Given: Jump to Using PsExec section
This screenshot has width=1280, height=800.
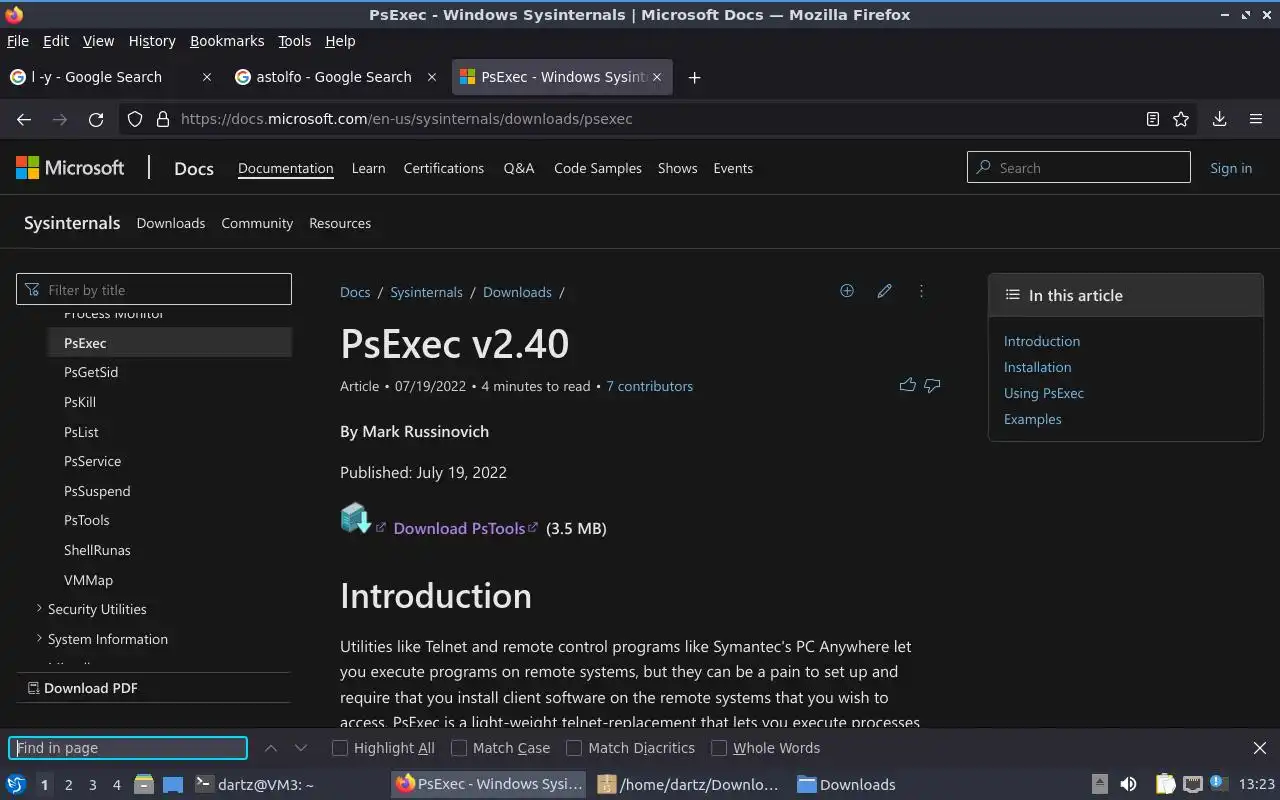Looking at the screenshot, I should (x=1044, y=393).
